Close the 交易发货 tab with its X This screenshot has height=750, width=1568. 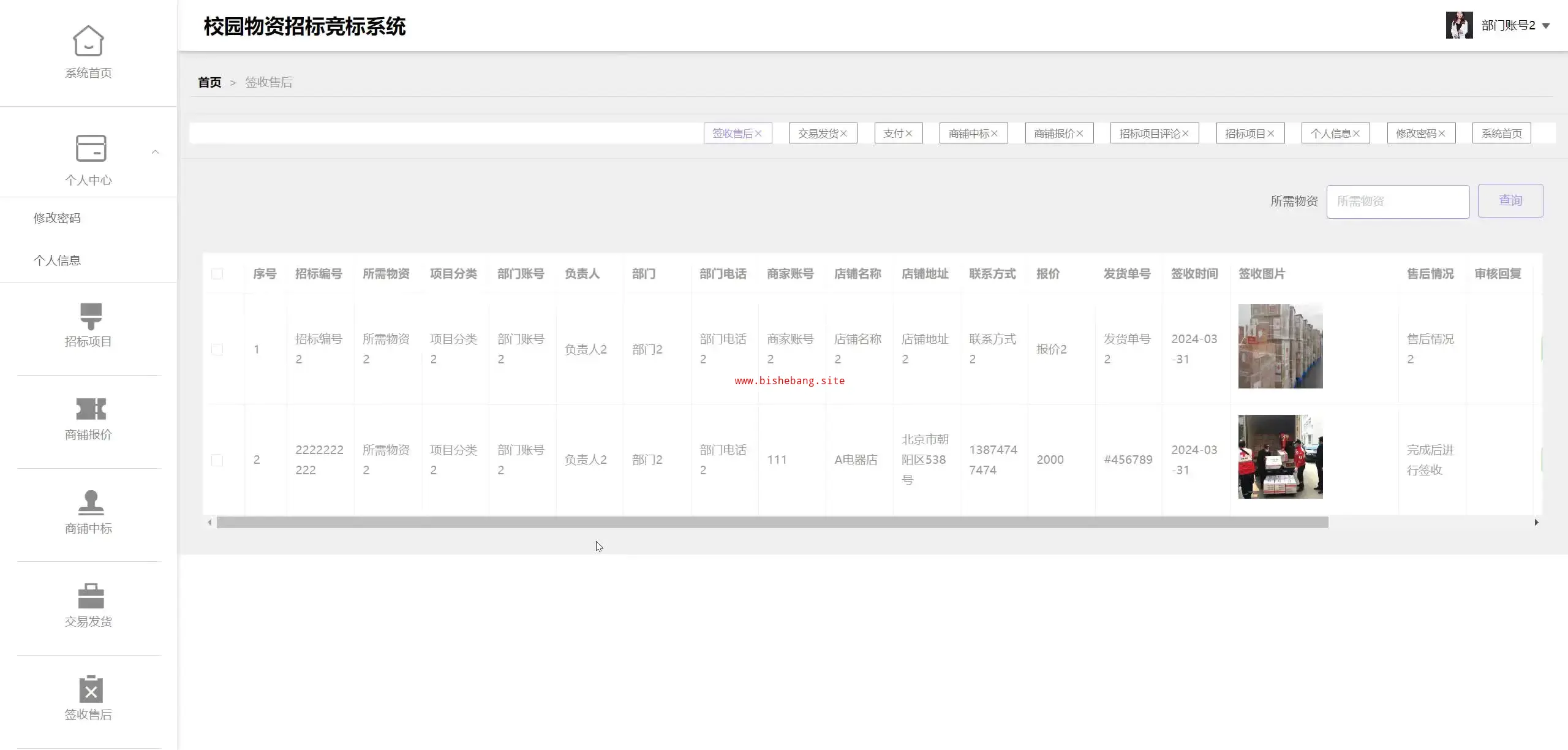[x=843, y=134]
